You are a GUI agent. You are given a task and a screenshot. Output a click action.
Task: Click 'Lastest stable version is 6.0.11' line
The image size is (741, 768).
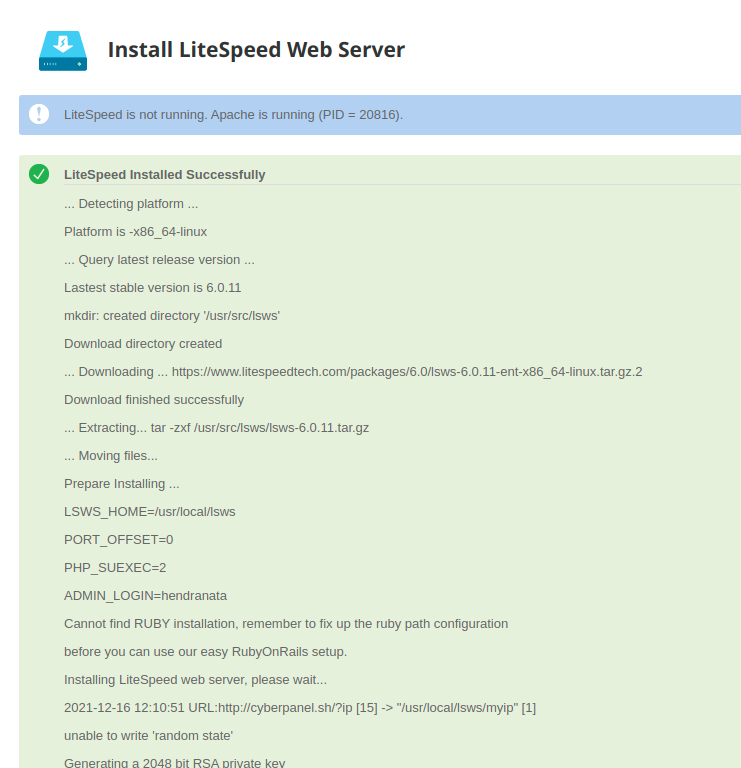click(153, 288)
